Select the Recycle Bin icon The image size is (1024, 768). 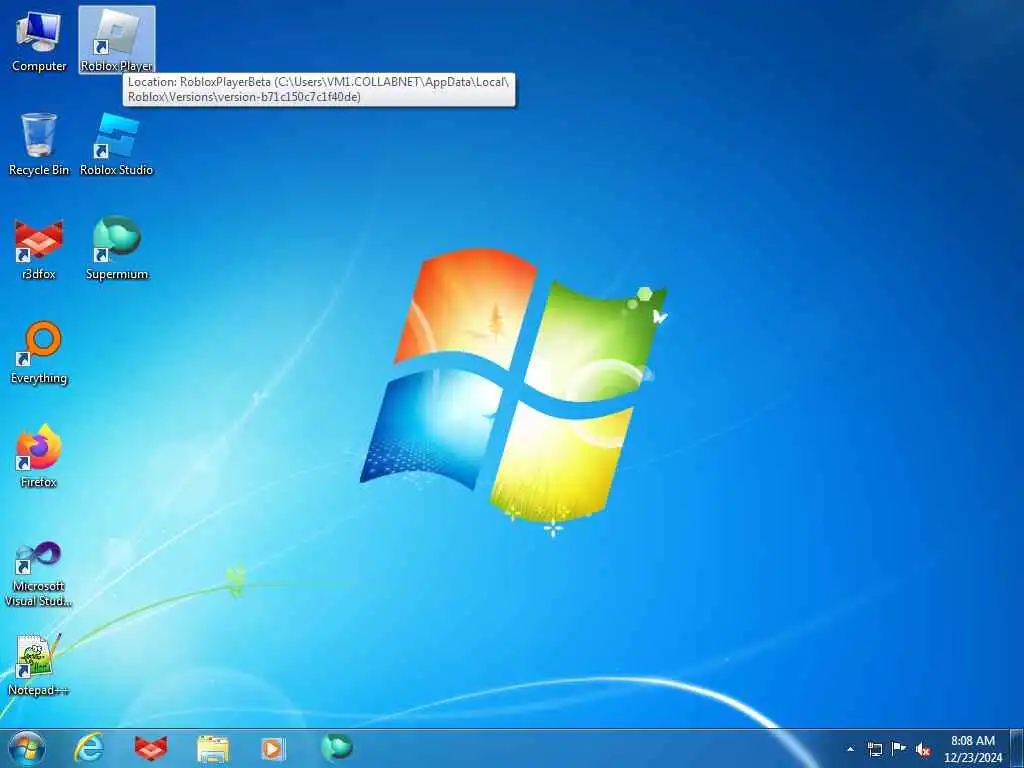click(x=39, y=144)
